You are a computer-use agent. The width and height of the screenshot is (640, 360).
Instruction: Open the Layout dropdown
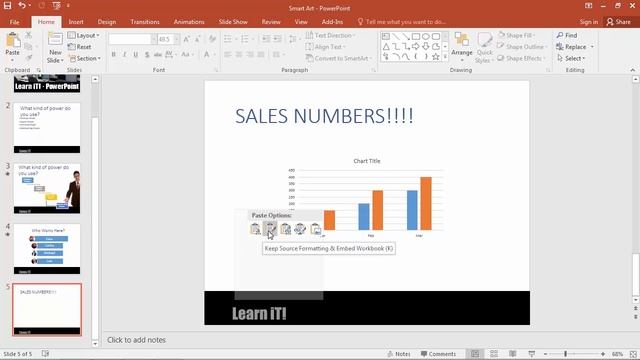(x=84, y=36)
